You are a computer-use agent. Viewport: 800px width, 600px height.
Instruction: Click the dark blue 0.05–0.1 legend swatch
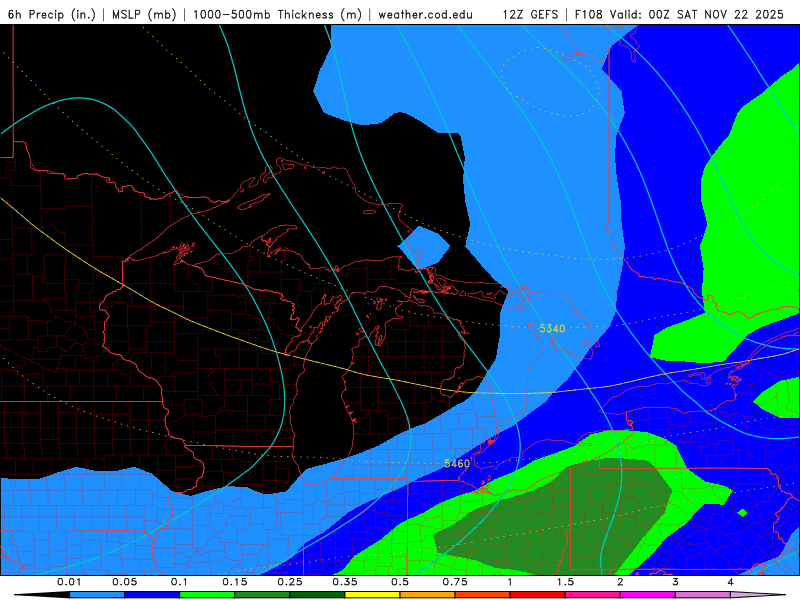(x=152, y=595)
